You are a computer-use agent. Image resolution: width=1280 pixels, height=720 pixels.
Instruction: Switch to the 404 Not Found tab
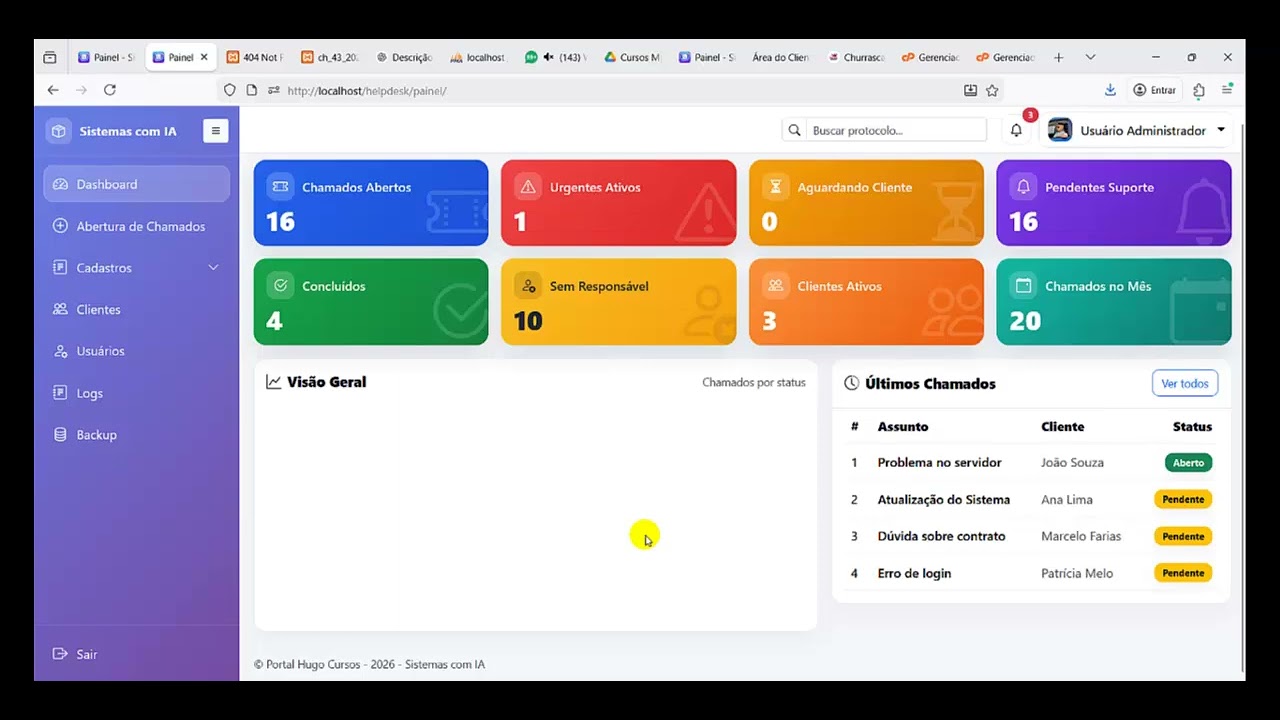tap(255, 57)
